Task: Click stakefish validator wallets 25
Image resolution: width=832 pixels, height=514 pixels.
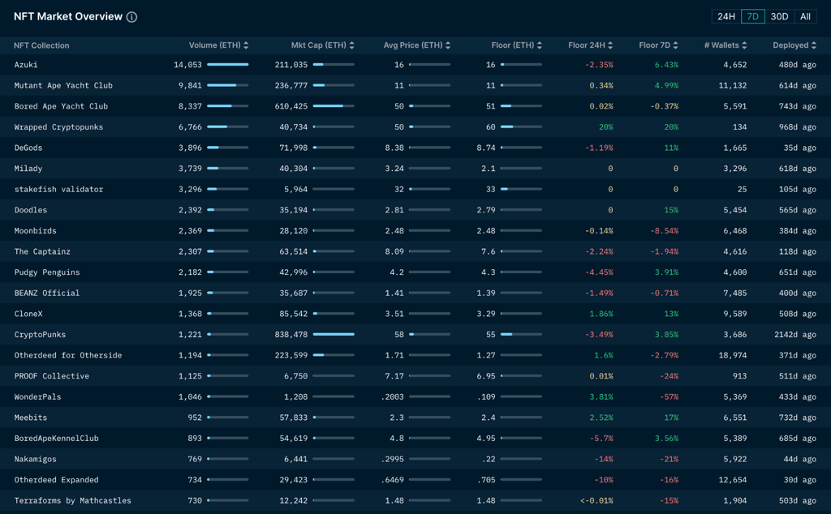Action: [x=742, y=189]
